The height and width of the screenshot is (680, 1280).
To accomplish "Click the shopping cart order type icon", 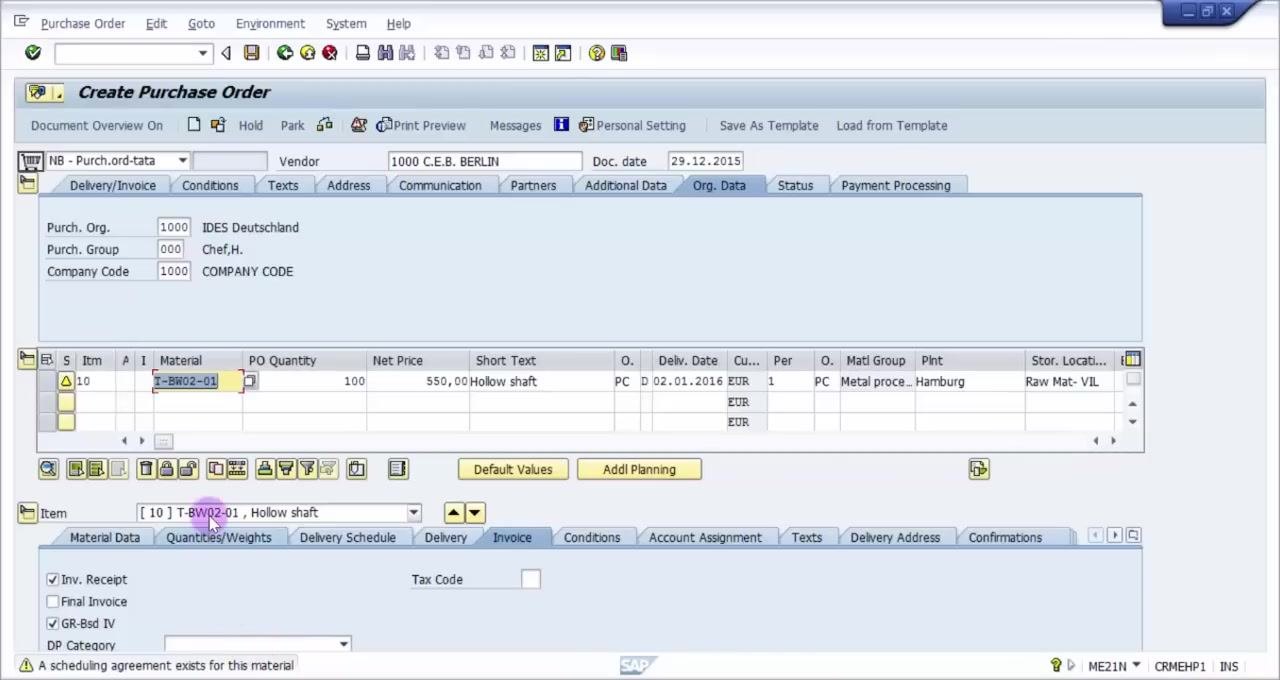I will click(31, 161).
